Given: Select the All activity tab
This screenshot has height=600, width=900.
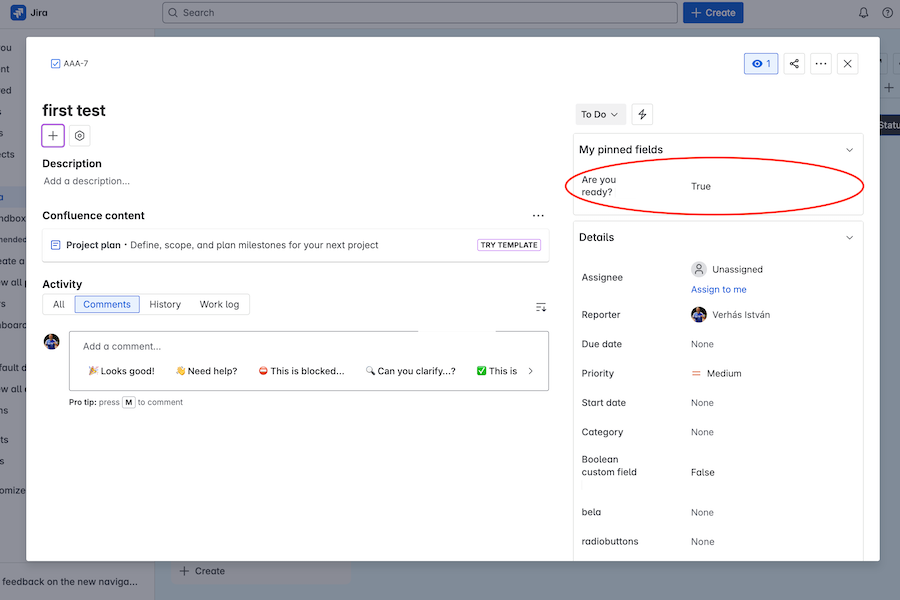Looking at the screenshot, I should click(59, 305).
